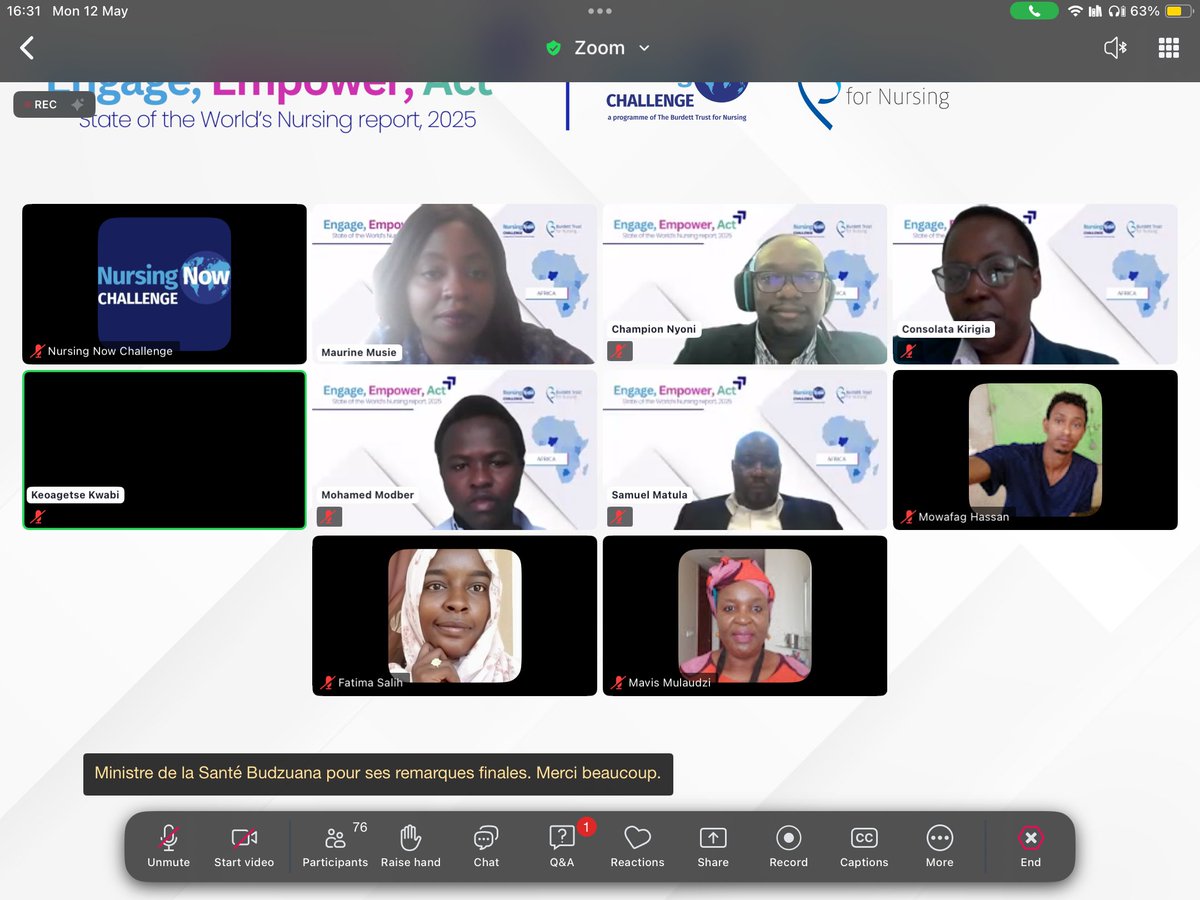The image size is (1200, 900).
Task: Select Mavis Mulaudzi's profile tile
Action: pyautogui.click(x=745, y=616)
